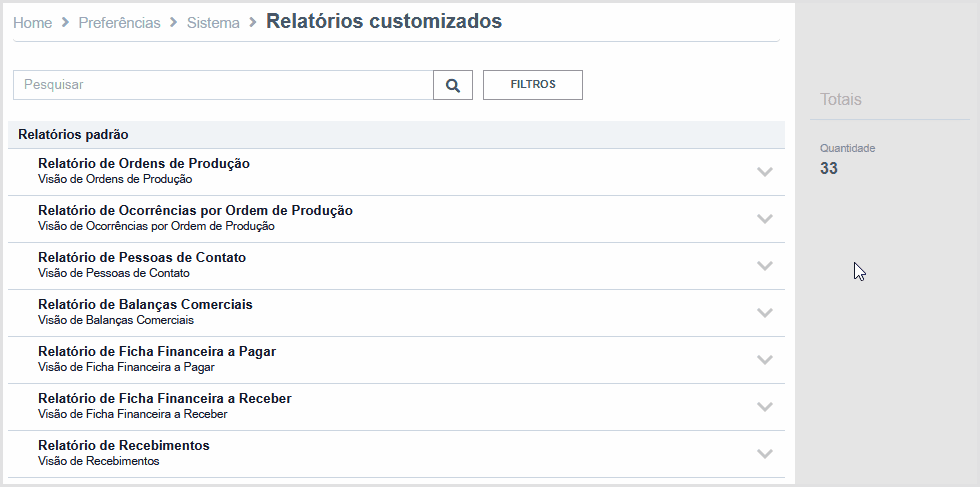Viewport: 980px width, 487px height.
Task: Click the Relatórios padrão group header
Action: pos(396,134)
